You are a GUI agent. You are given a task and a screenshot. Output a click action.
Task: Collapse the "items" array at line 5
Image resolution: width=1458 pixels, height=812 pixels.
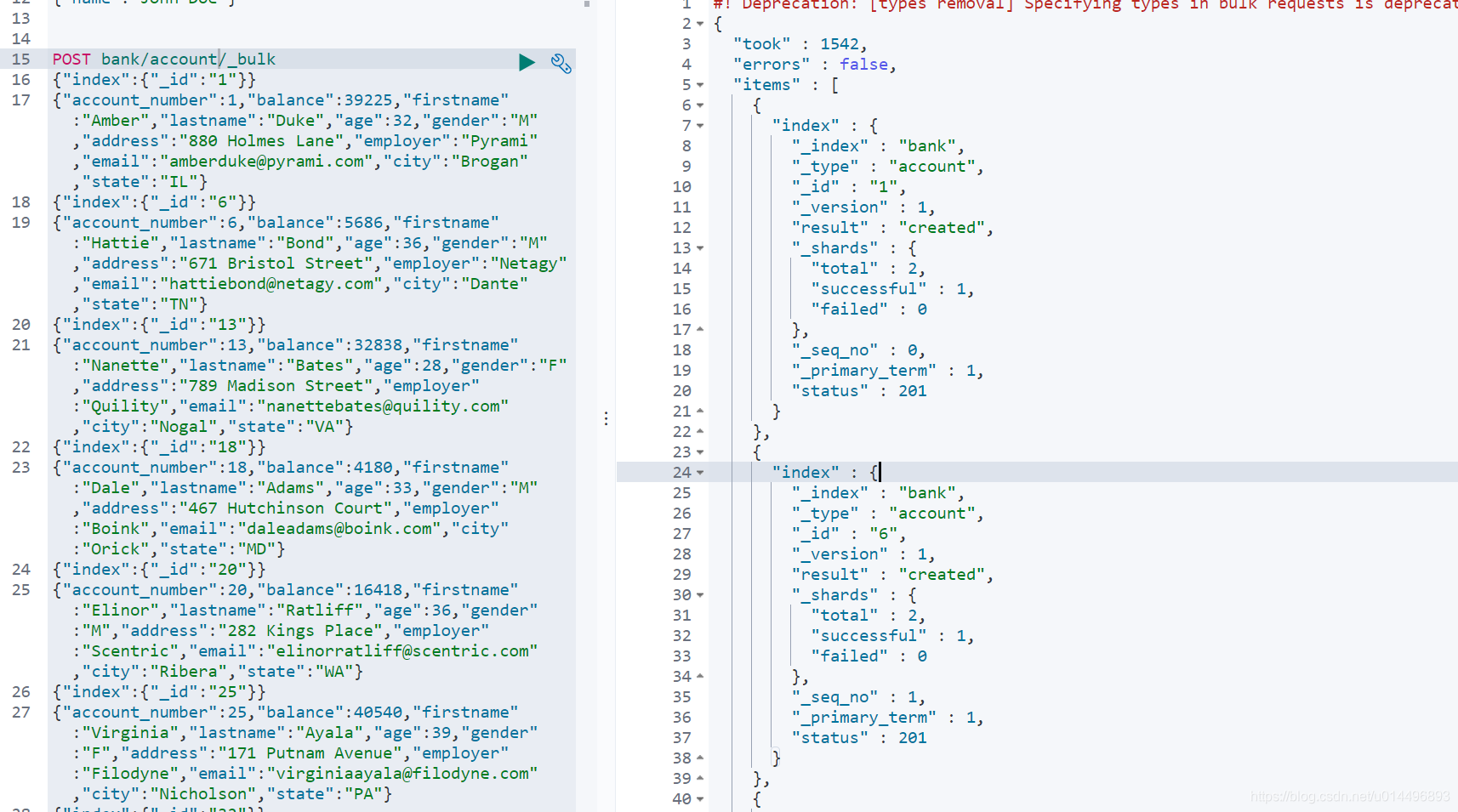coord(700,85)
